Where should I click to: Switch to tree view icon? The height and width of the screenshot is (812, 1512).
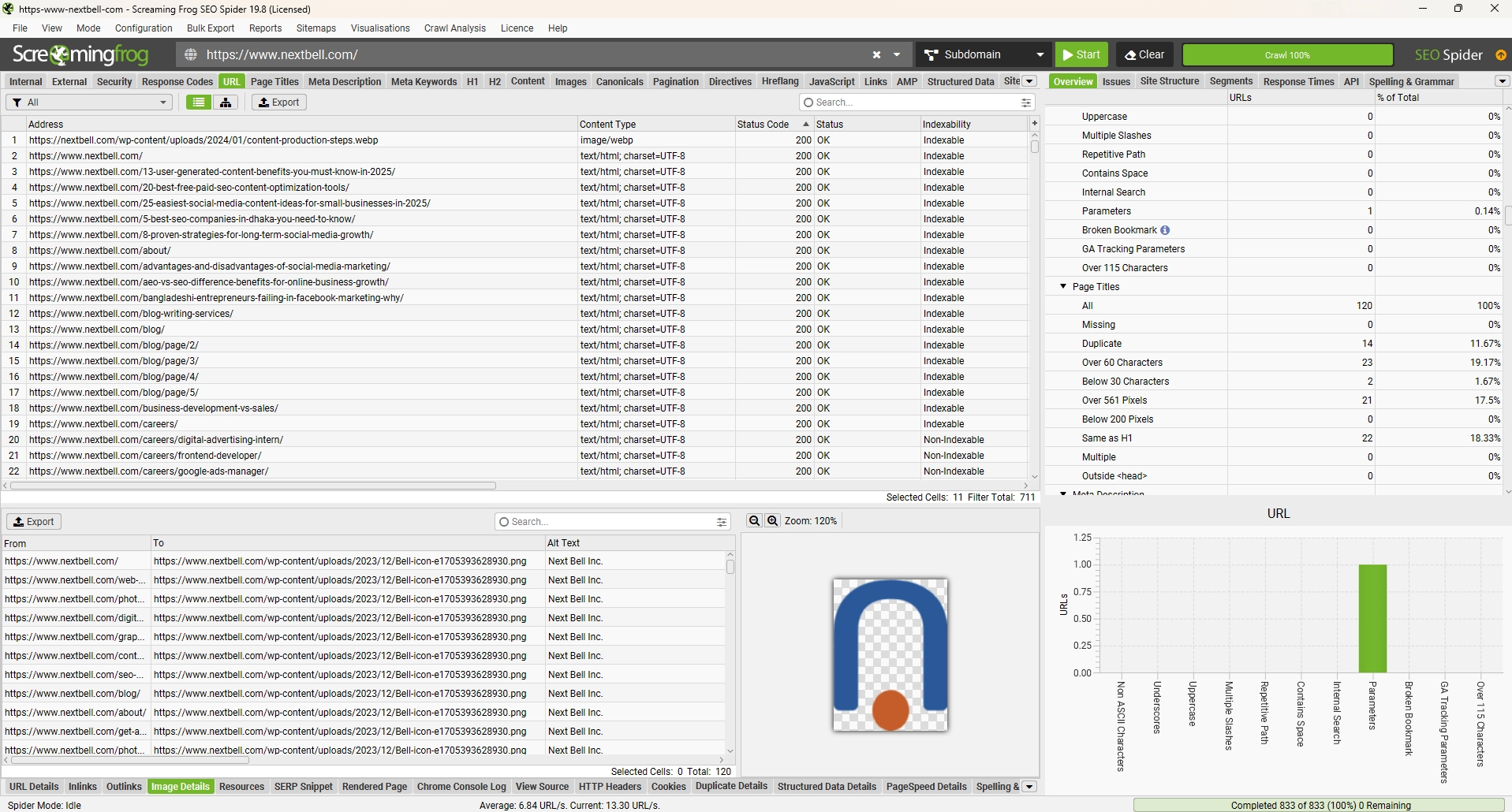tap(226, 102)
